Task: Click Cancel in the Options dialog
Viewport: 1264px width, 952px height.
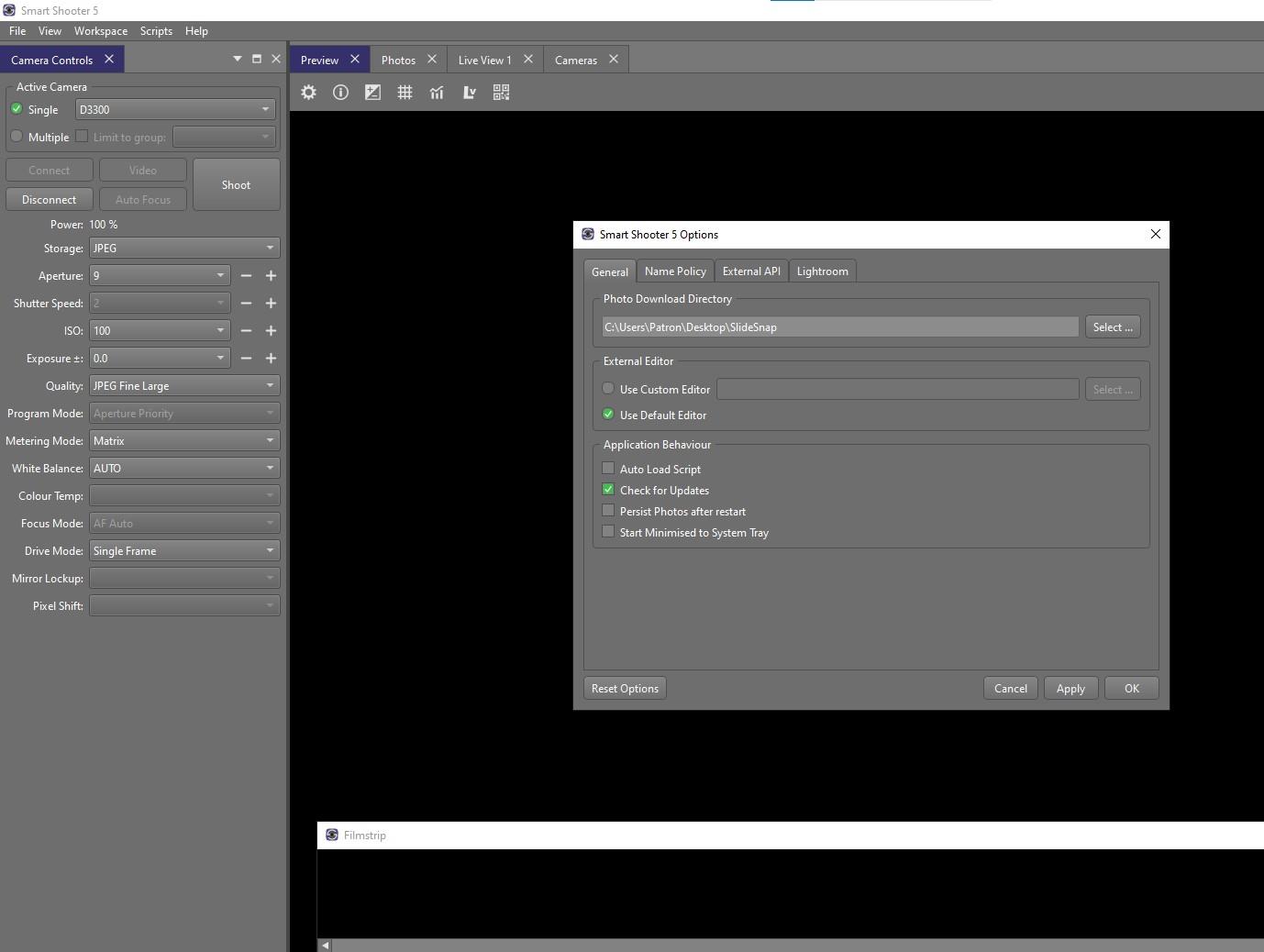Action: tap(1011, 689)
